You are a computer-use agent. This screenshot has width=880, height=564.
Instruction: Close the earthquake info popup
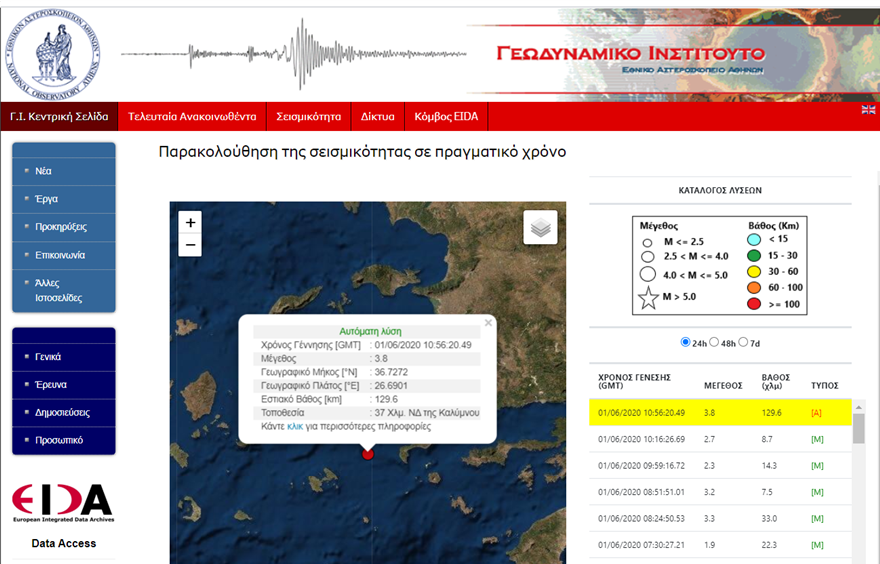pos(488,323)
